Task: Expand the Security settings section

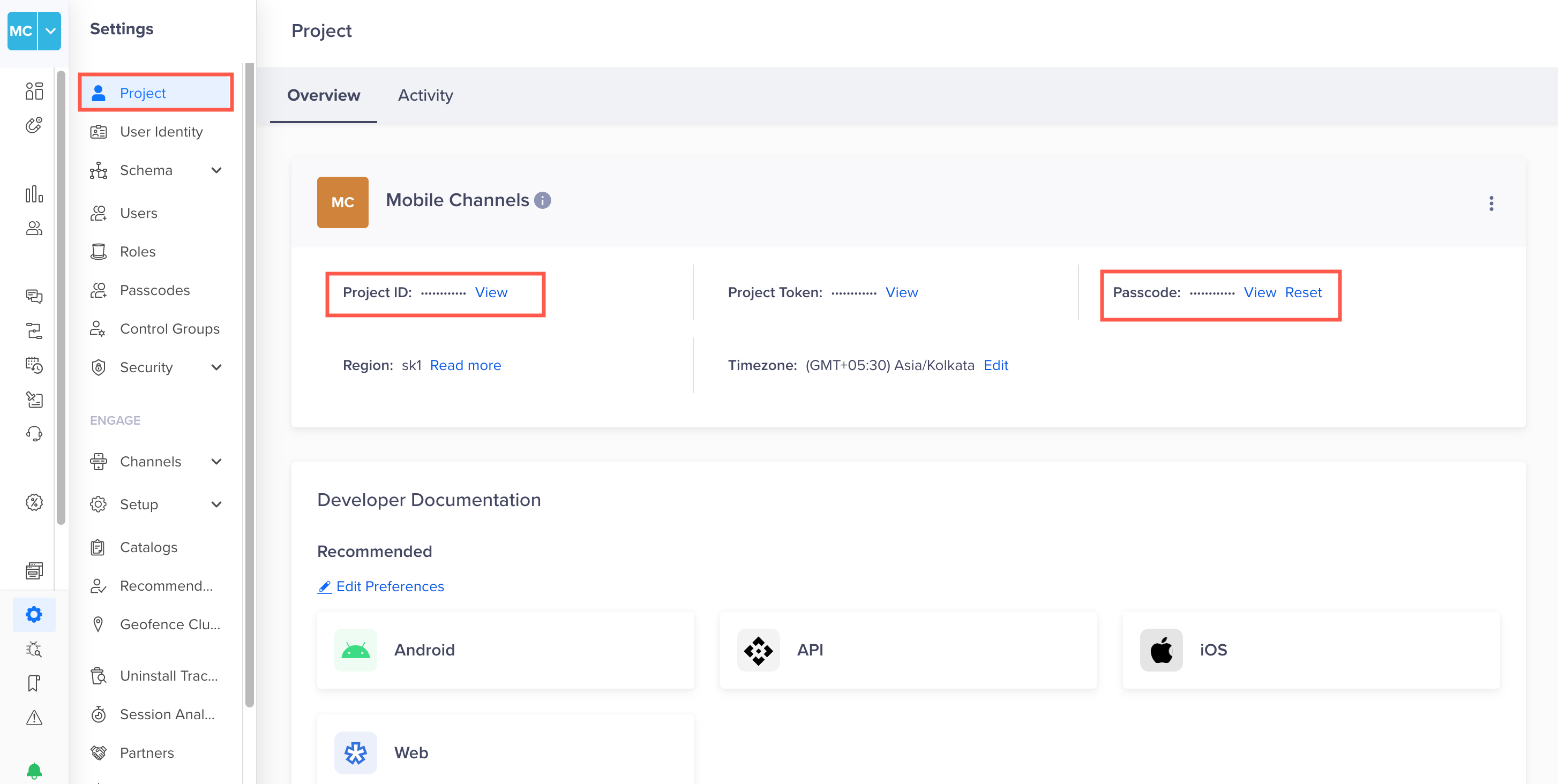Action: (217, 367)
